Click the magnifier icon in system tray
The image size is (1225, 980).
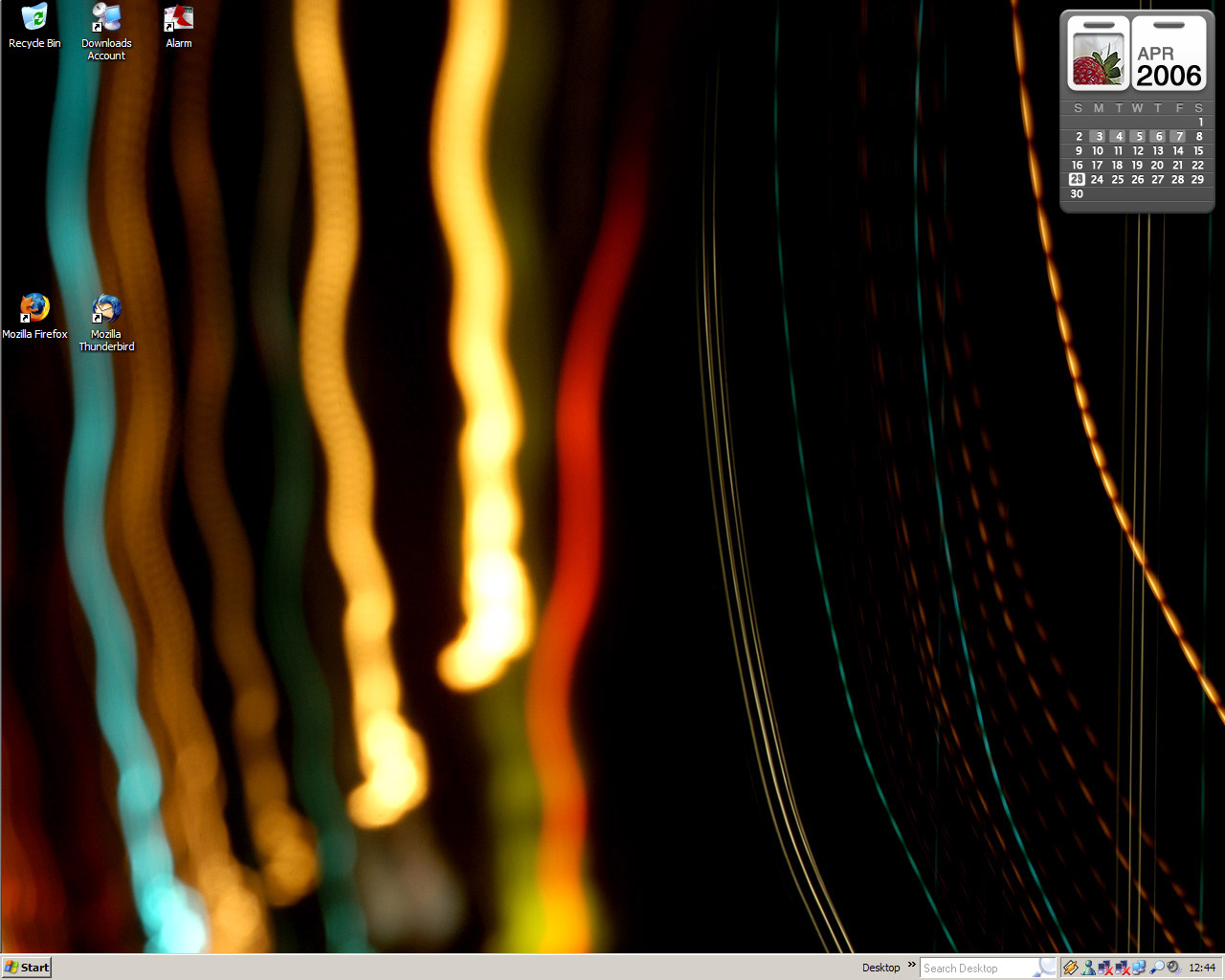(1157, 968)
